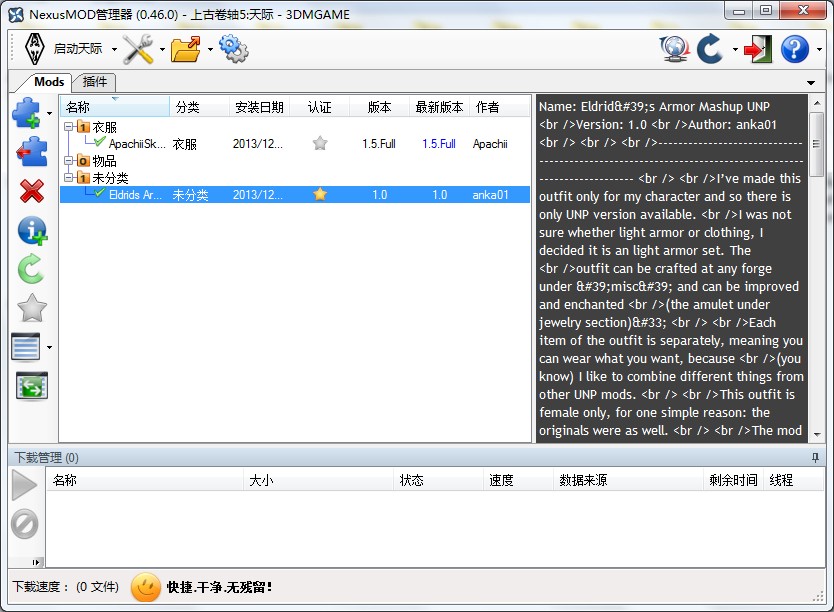Screen dimensions: 834x612
Task: Collapse the 未分类 category tree node
Action: [67, 178]
